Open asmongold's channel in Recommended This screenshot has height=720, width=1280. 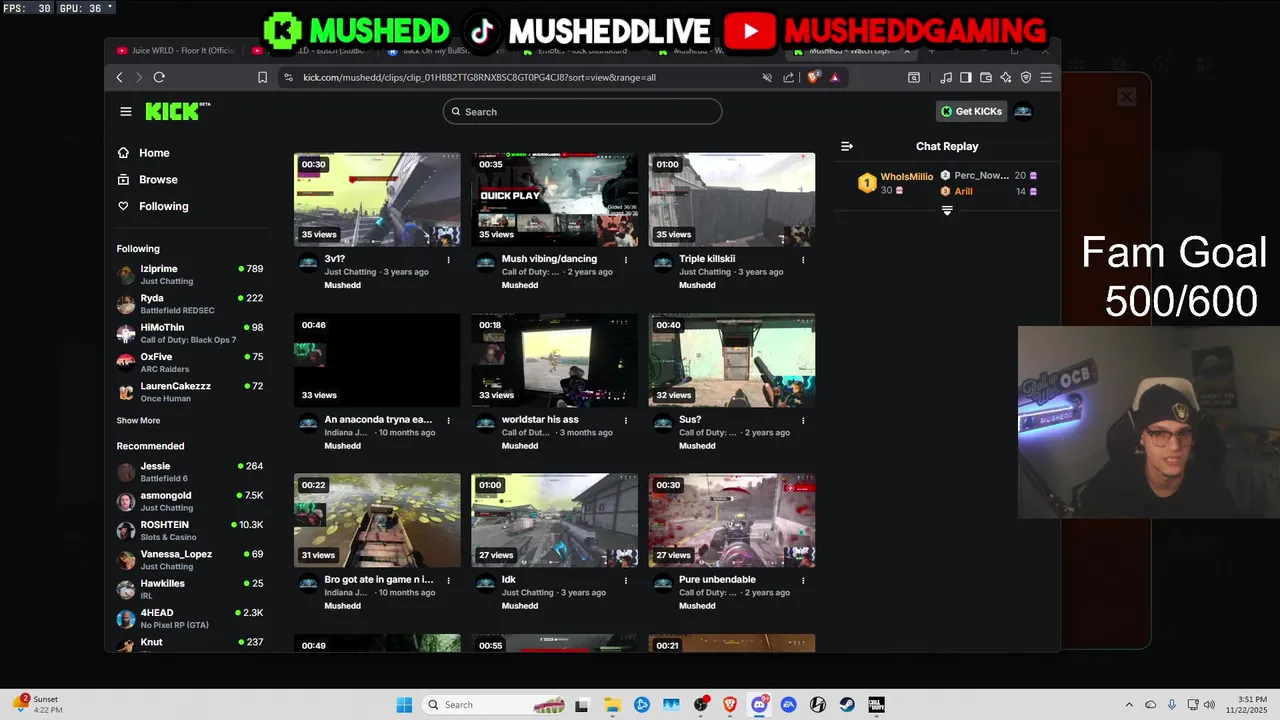pos(190,501)
